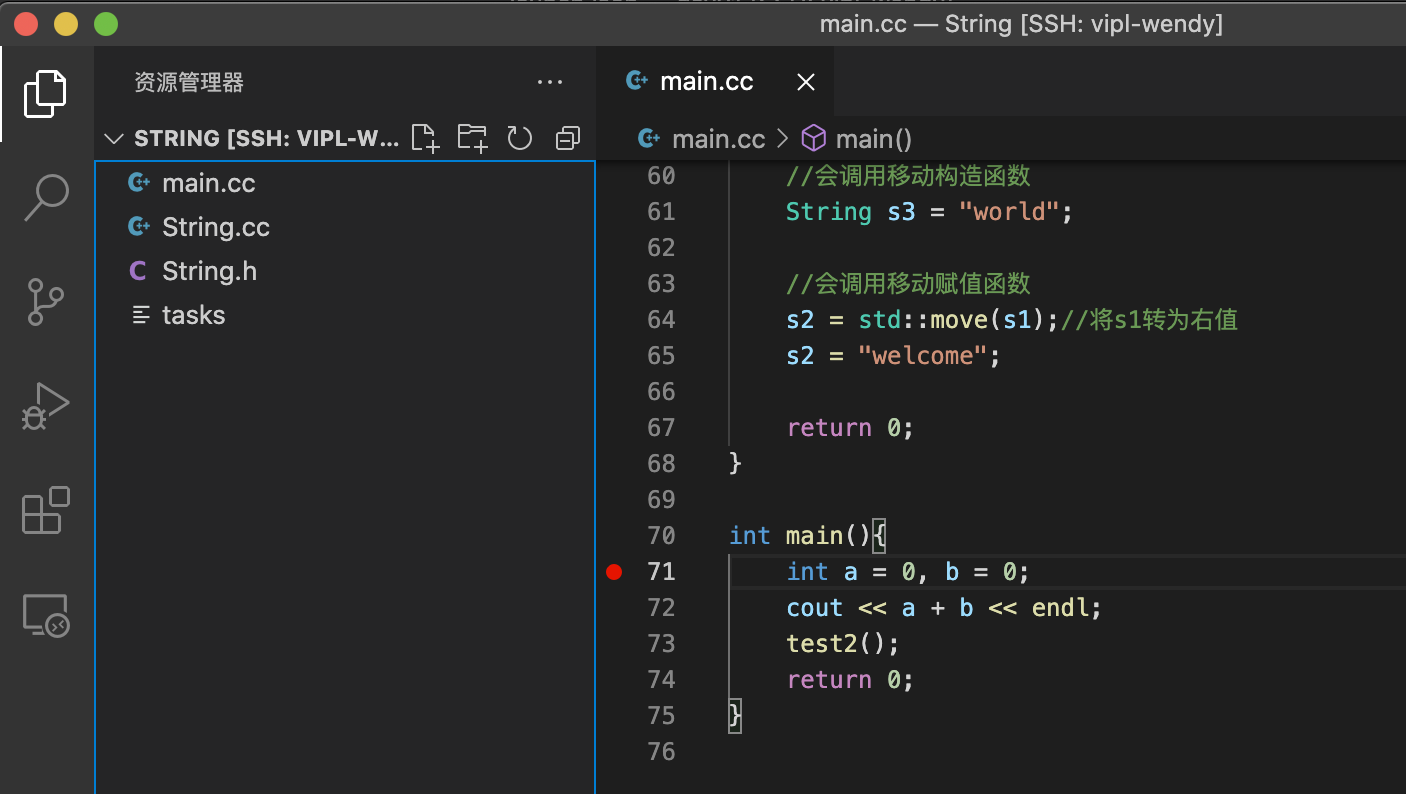1406x794 pixels.
Task: Open the Remote Explorer view
Action: pyautogui.click(x=46, y=615)
